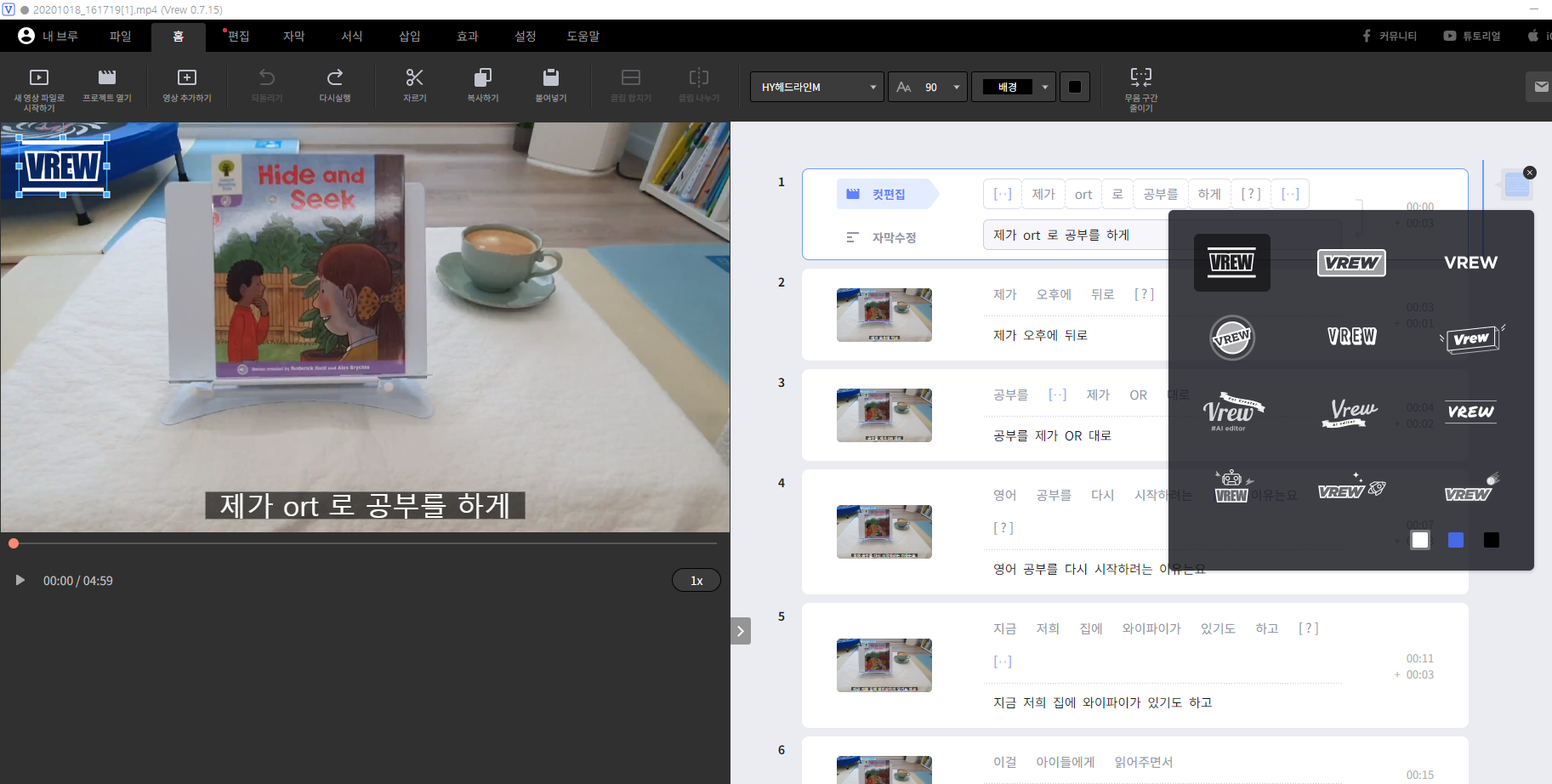This screenshot has width=1552, height=784.
Task: Click subtitle '제가 오후에 뒤로'
Action: click(1040, 335)
